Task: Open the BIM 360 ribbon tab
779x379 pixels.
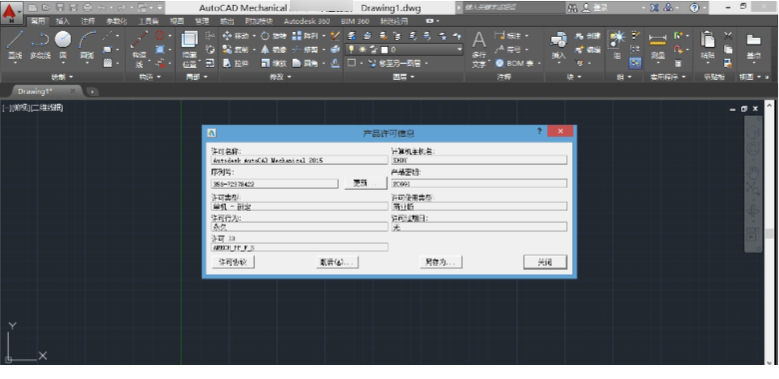Action: pos(355,21)
